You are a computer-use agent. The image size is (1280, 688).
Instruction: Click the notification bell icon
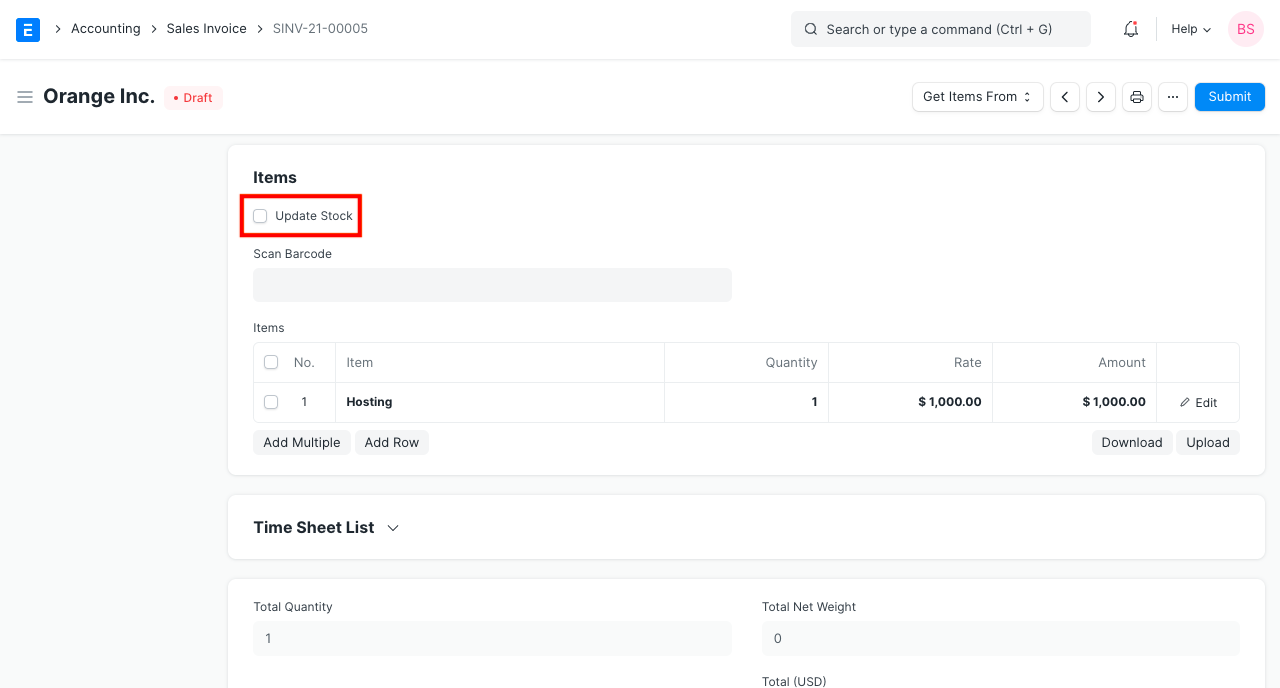tap(1130, 29)
